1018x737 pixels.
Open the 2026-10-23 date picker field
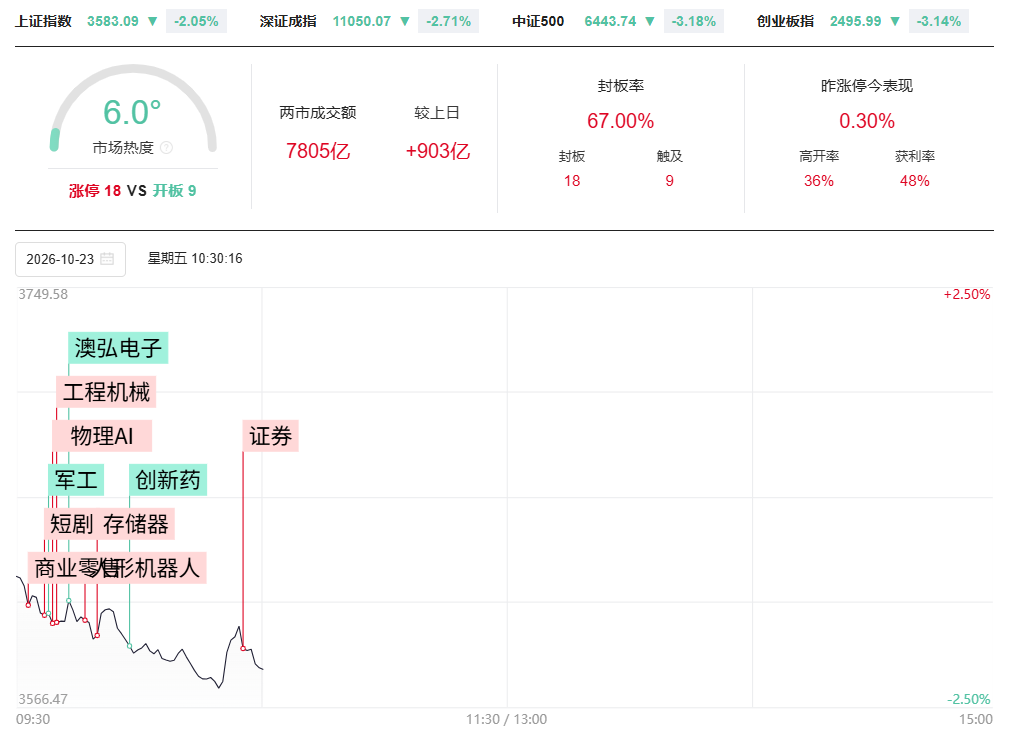tap(70, 259)
